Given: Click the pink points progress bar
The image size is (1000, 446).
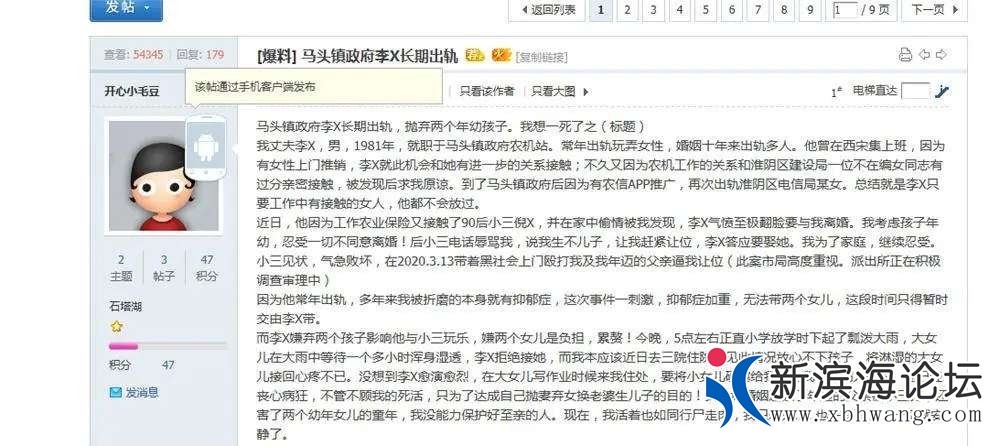Looking at the screenshot, I should coord(125,346).
